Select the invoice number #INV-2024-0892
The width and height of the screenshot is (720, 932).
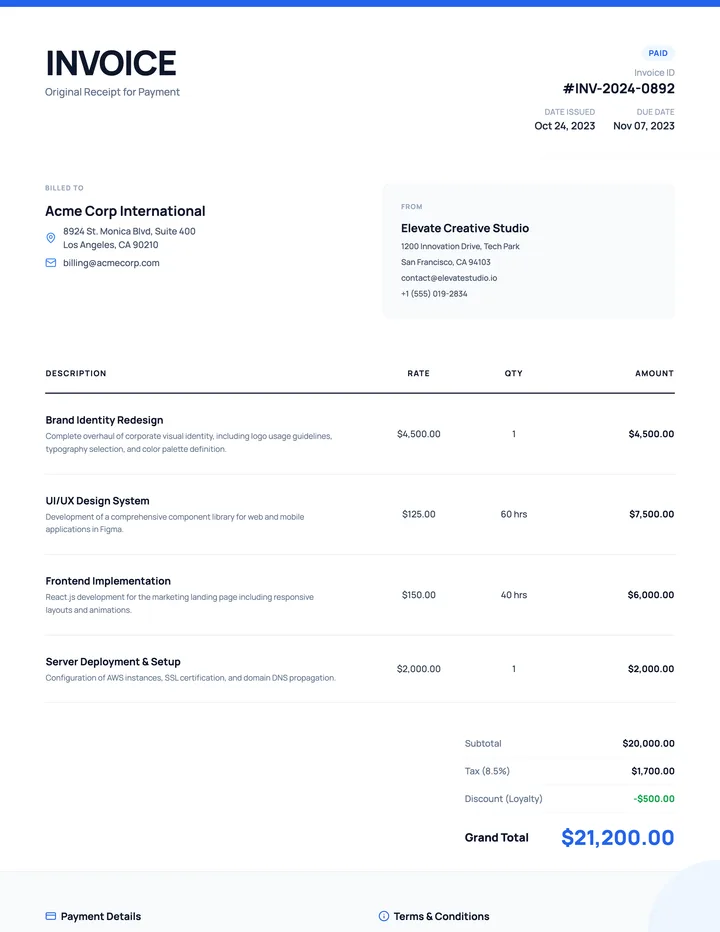coord(618,89)
